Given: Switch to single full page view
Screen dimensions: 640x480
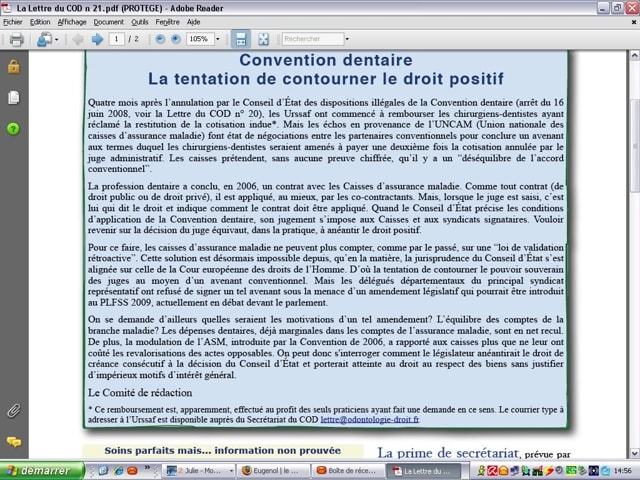Looking at the screenshot, I should pos(263,39).
